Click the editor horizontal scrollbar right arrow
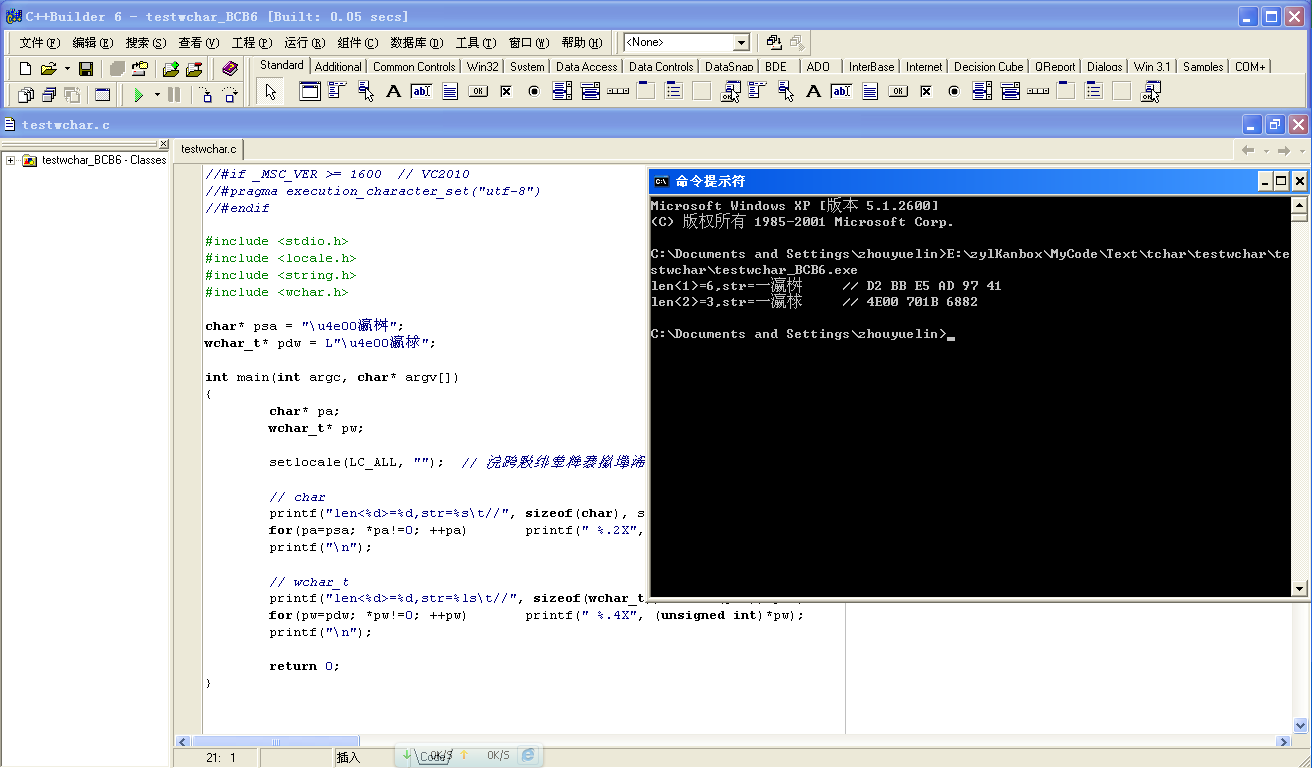The height and width of the screenshot is (768, 1312). pos(1284,741)
